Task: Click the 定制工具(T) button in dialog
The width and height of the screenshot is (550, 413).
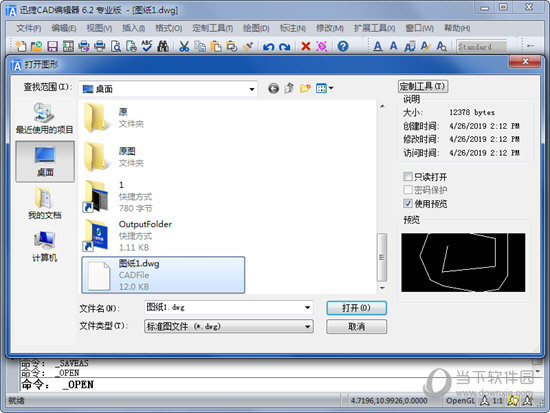Action: [x=423, y=86]
